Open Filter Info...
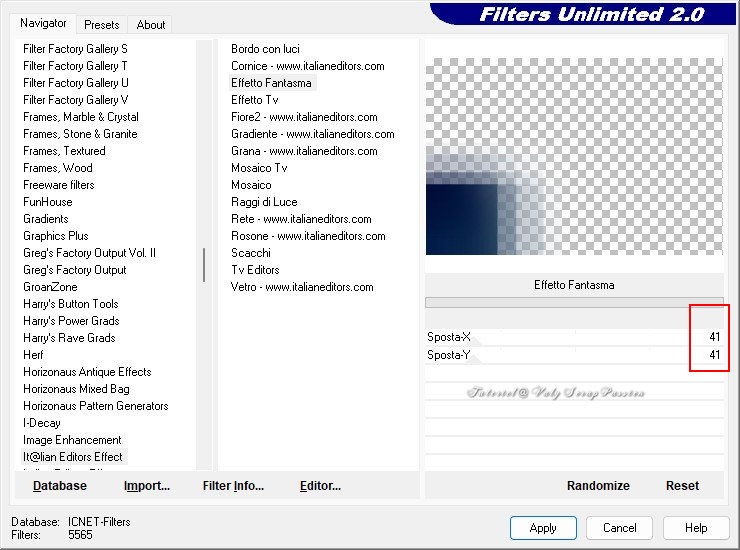 click(x=233, y=486)
